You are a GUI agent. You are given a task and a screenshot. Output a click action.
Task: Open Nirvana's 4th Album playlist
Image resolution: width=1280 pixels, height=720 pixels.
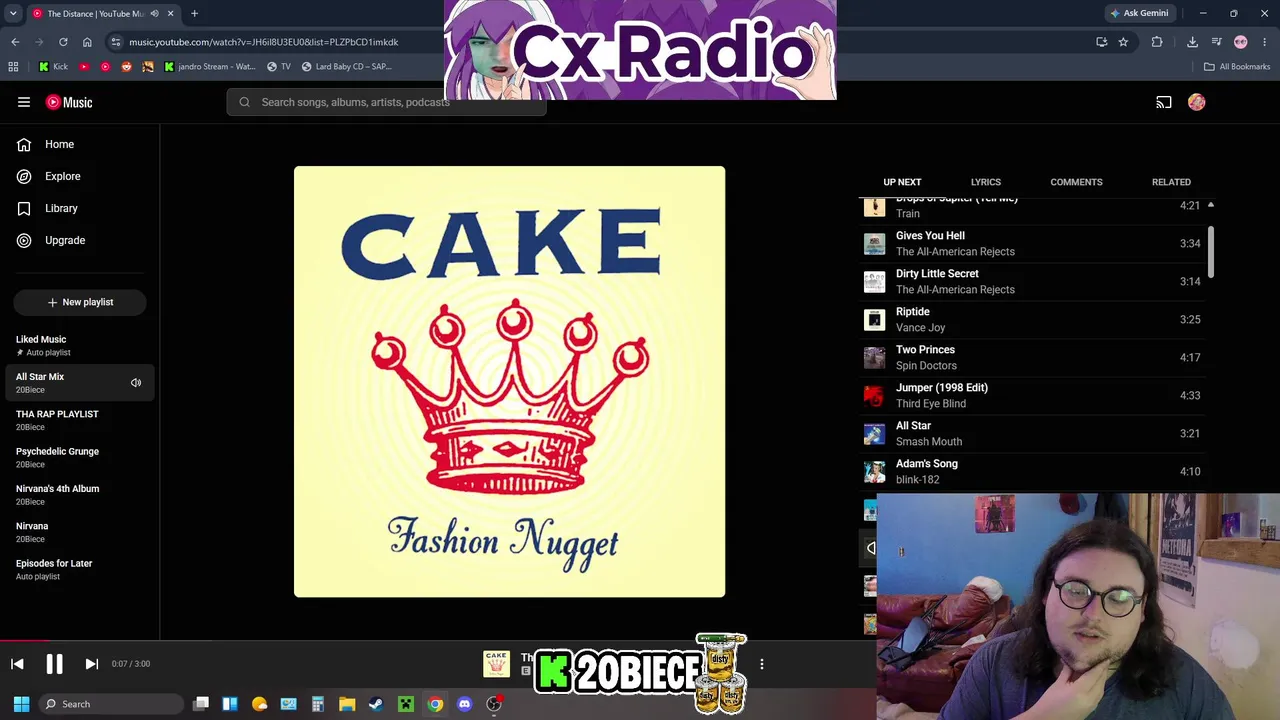coord(80,494)
